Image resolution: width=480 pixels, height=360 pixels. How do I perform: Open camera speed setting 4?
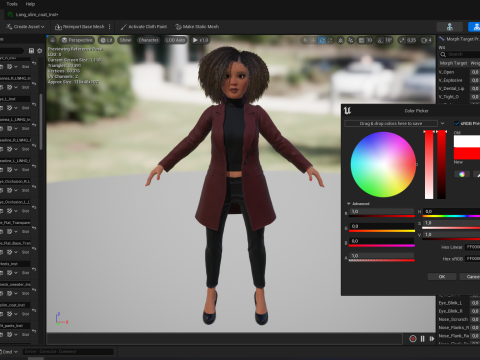point(426,40)
